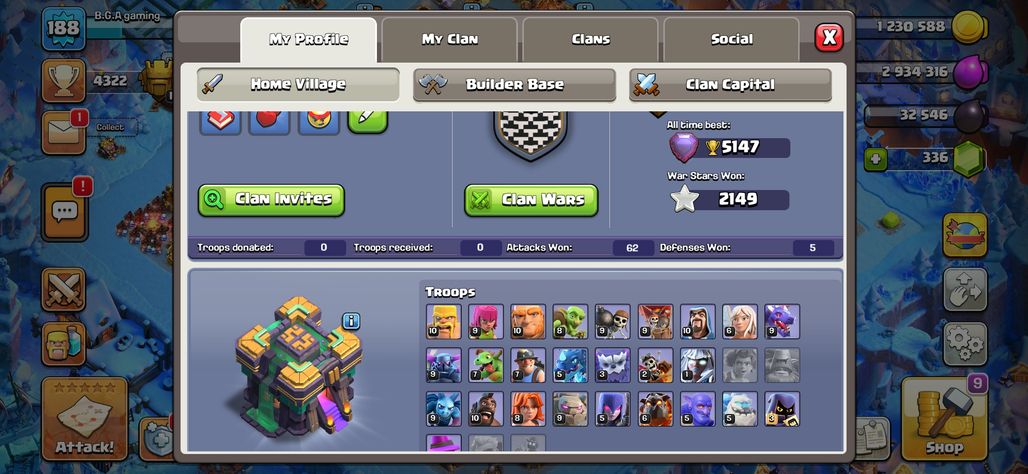1028x474 pixels.
Task: Select the Archer troop icon
Action: 486,321
